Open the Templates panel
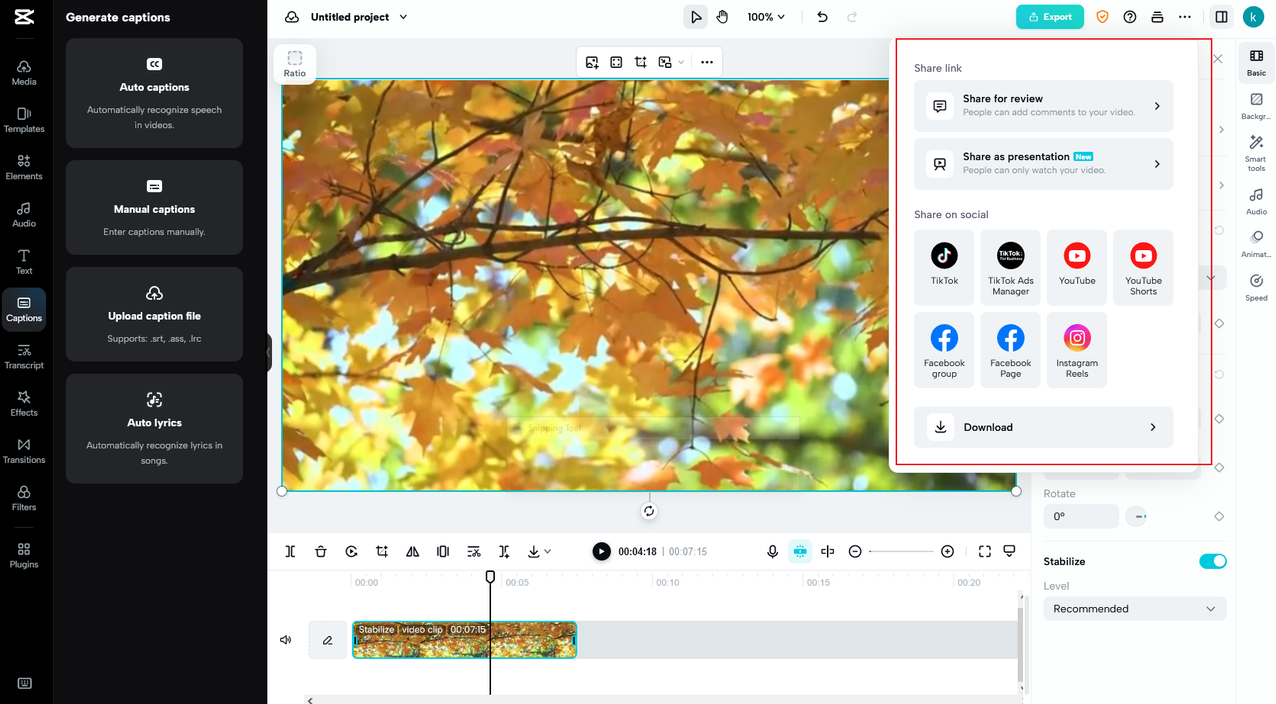1276x704 pixels. click(24, 120)
